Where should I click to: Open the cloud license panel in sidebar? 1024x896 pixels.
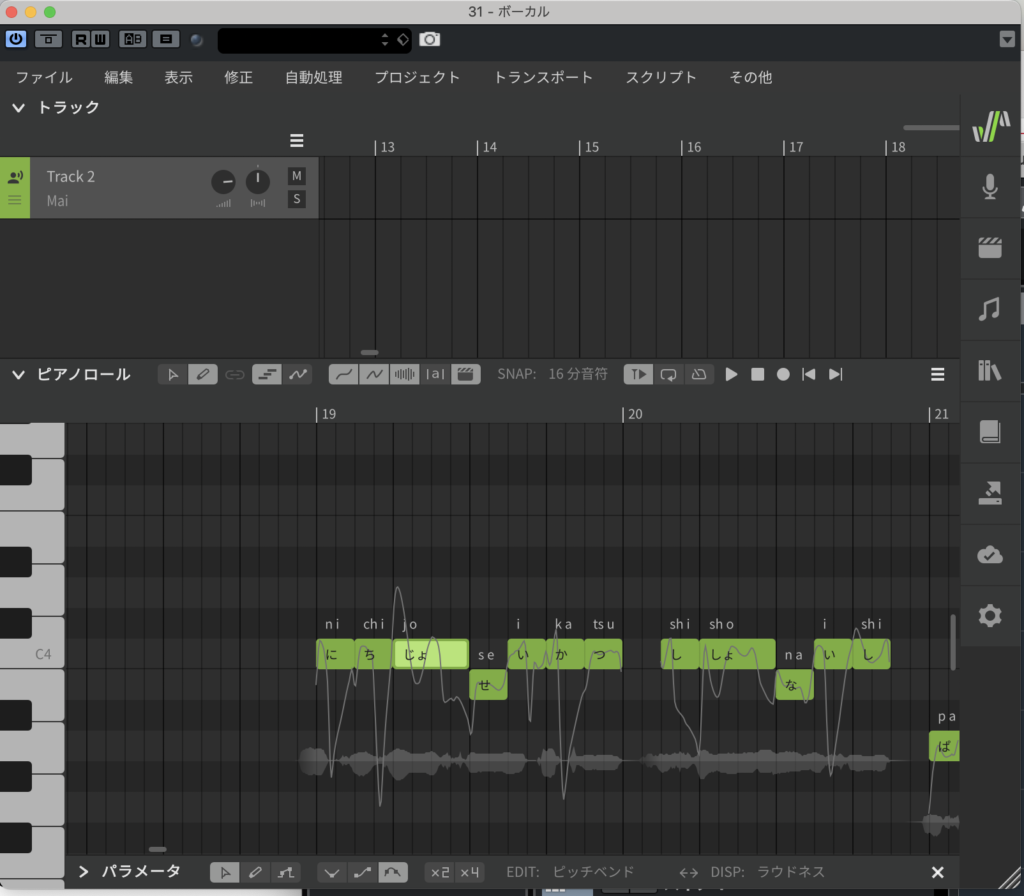point(989,555)
